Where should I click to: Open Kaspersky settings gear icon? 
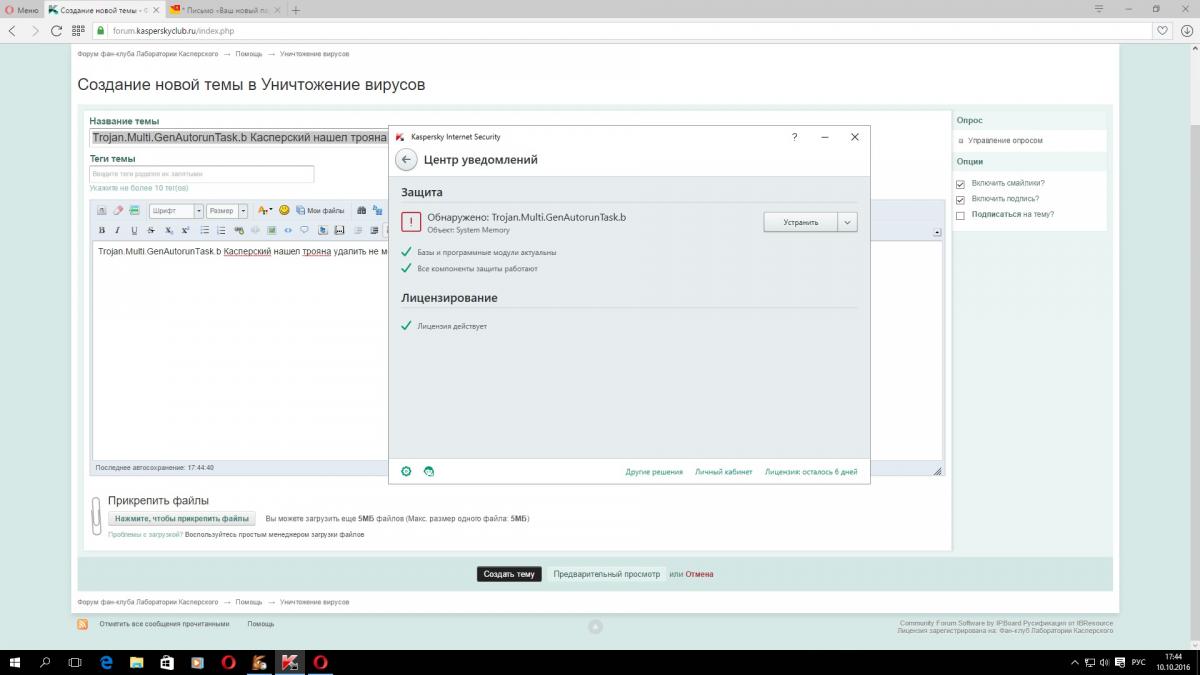pos(406,471)
